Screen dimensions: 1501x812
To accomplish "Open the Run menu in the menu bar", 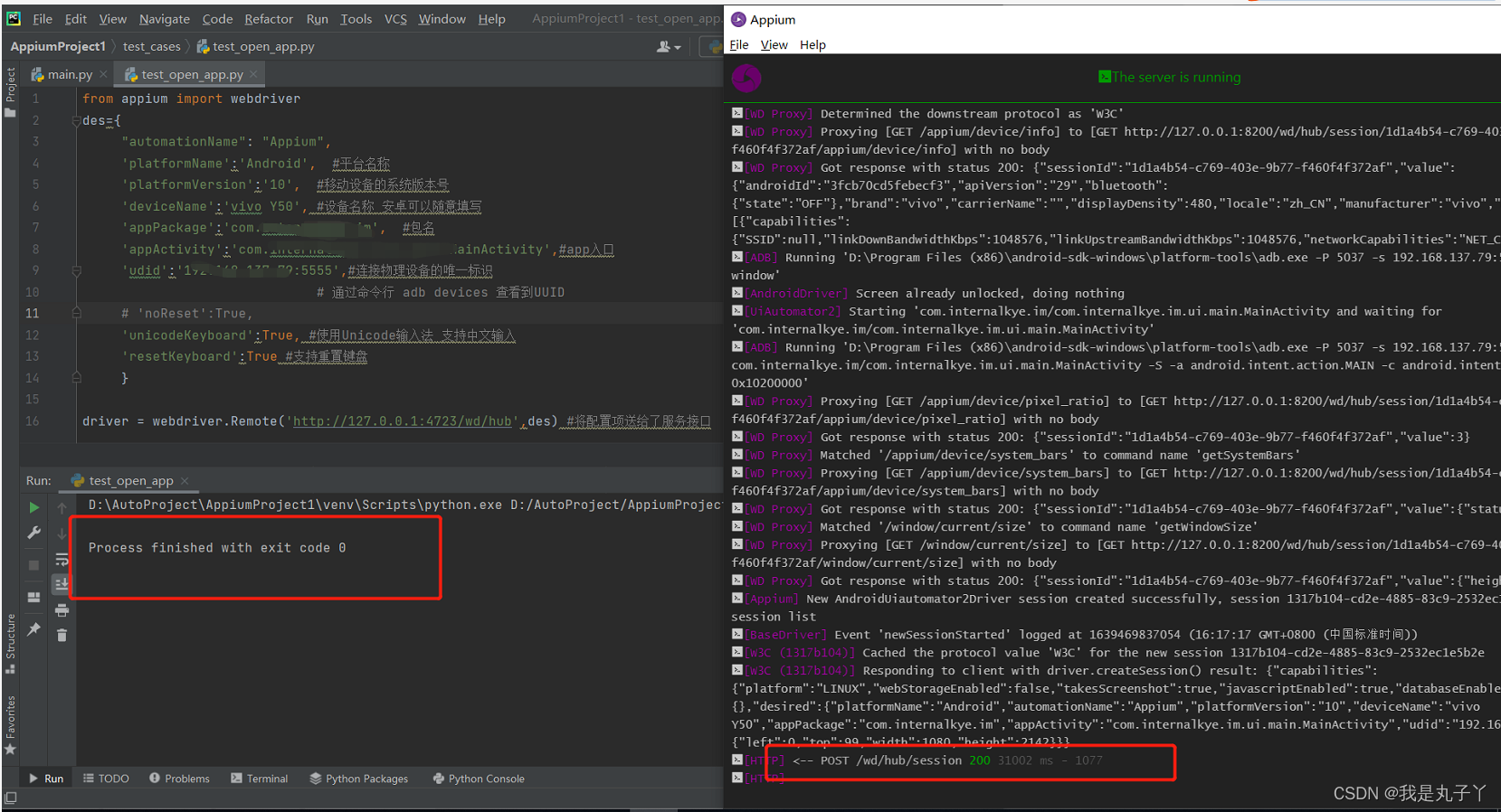I will [x=317, y=19].
